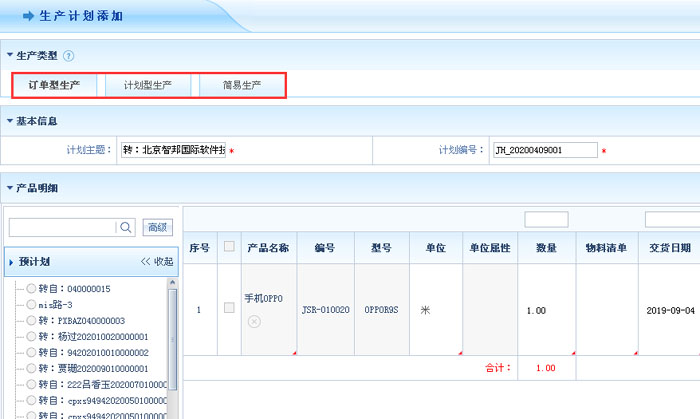Expand the 预计划 tree header
700x419 pixels.
point(11,262)
